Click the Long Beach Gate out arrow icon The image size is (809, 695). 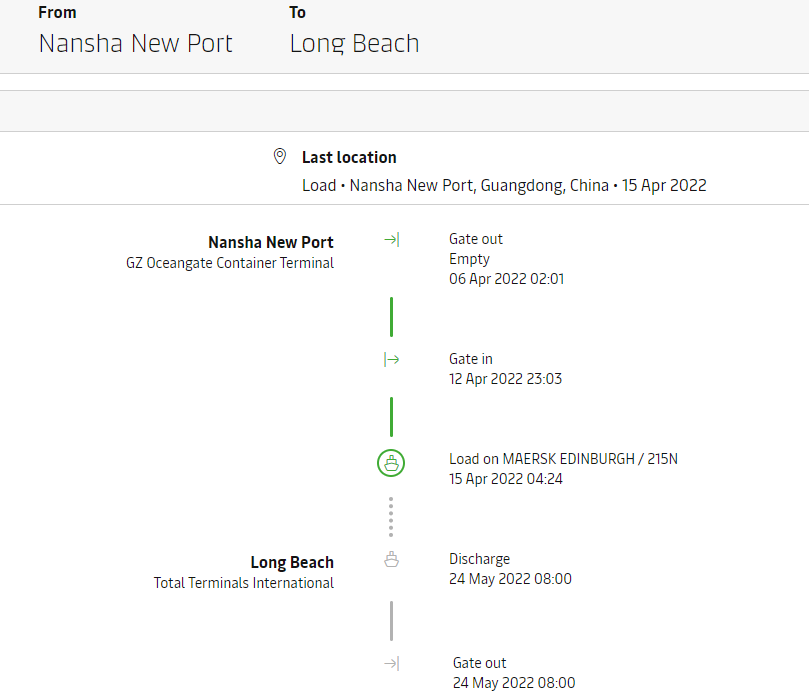[x=392, y=664]
